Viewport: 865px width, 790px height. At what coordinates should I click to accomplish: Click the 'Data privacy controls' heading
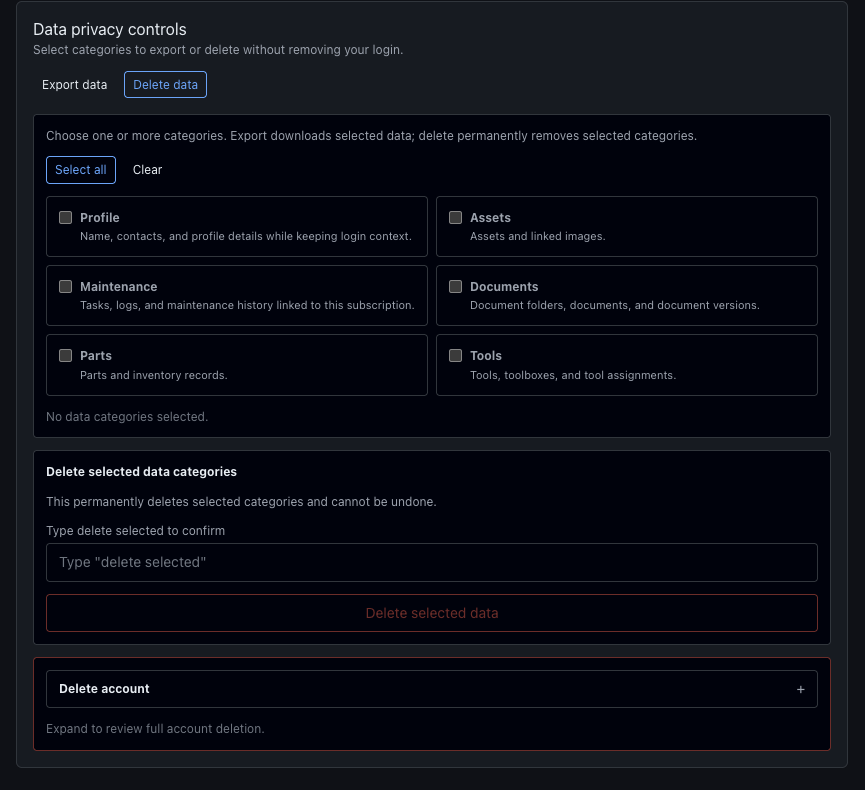[x=110, y=29]
